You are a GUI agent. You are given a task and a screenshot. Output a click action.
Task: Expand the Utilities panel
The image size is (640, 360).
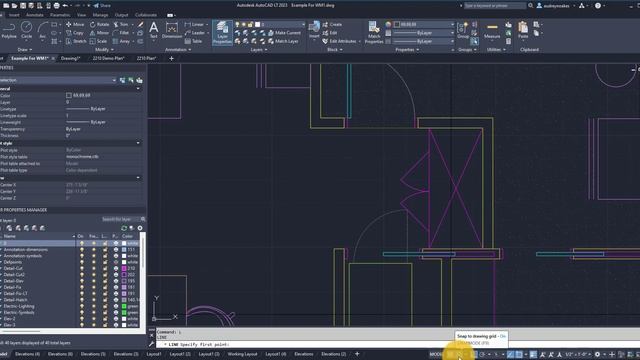496,50
